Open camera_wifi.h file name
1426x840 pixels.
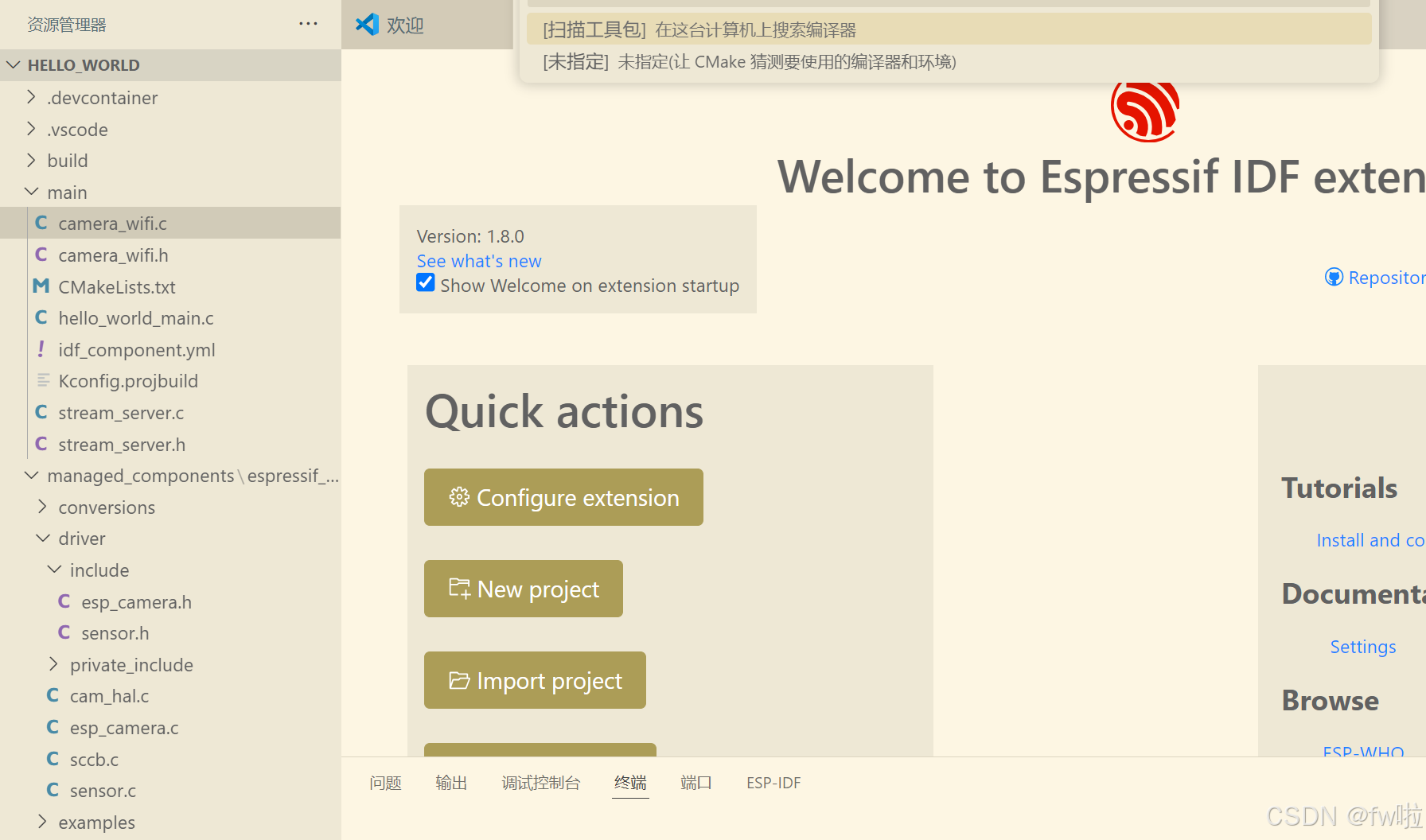click(113, 255)
